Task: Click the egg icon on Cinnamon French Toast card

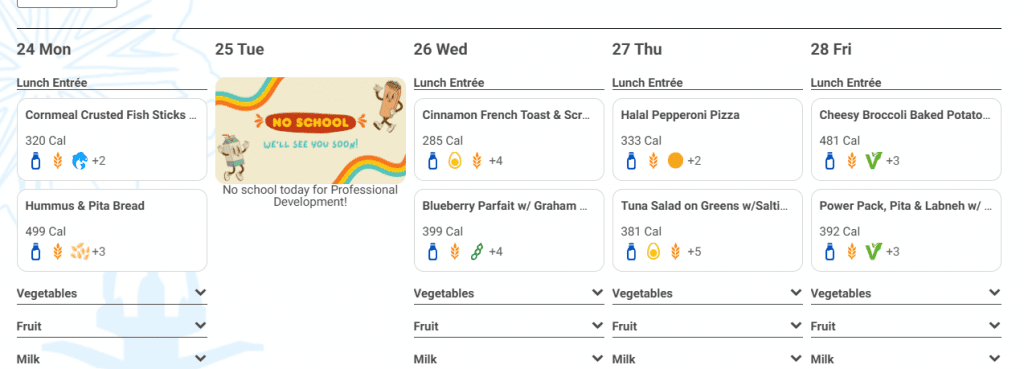Action: pyautogui.click(x=455, y=161)
